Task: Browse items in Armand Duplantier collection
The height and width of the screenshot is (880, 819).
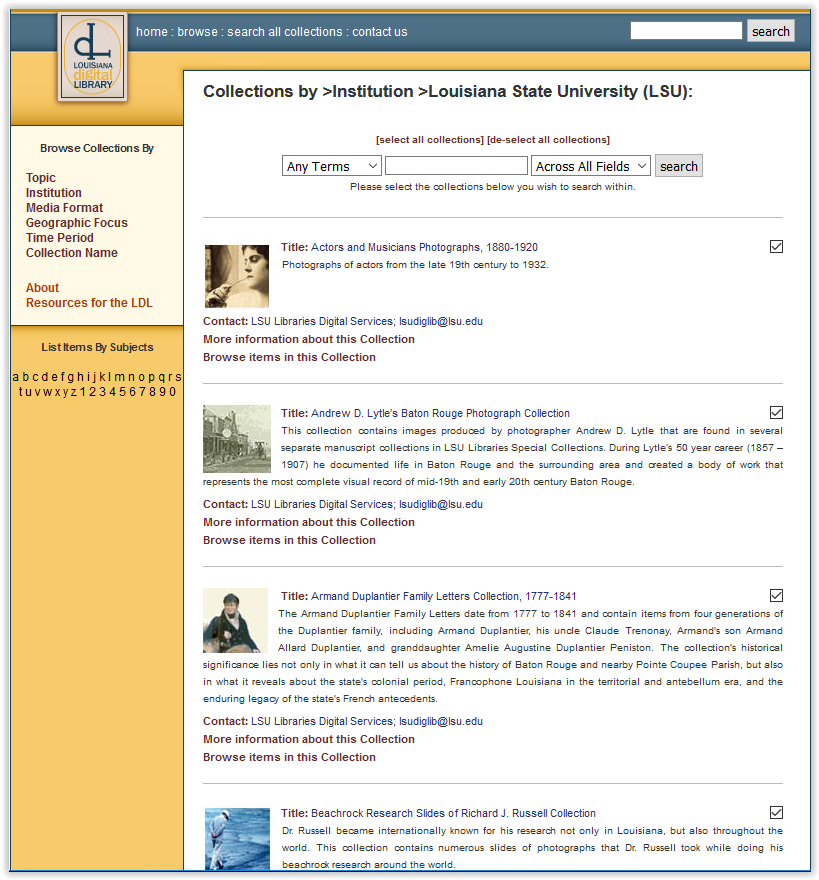Action: click(289, 757)
